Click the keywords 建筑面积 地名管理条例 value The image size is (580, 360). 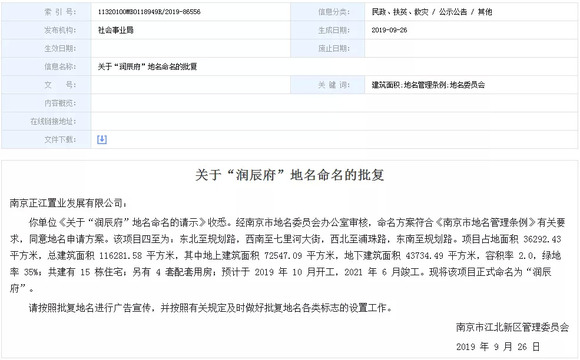(428, 85)
